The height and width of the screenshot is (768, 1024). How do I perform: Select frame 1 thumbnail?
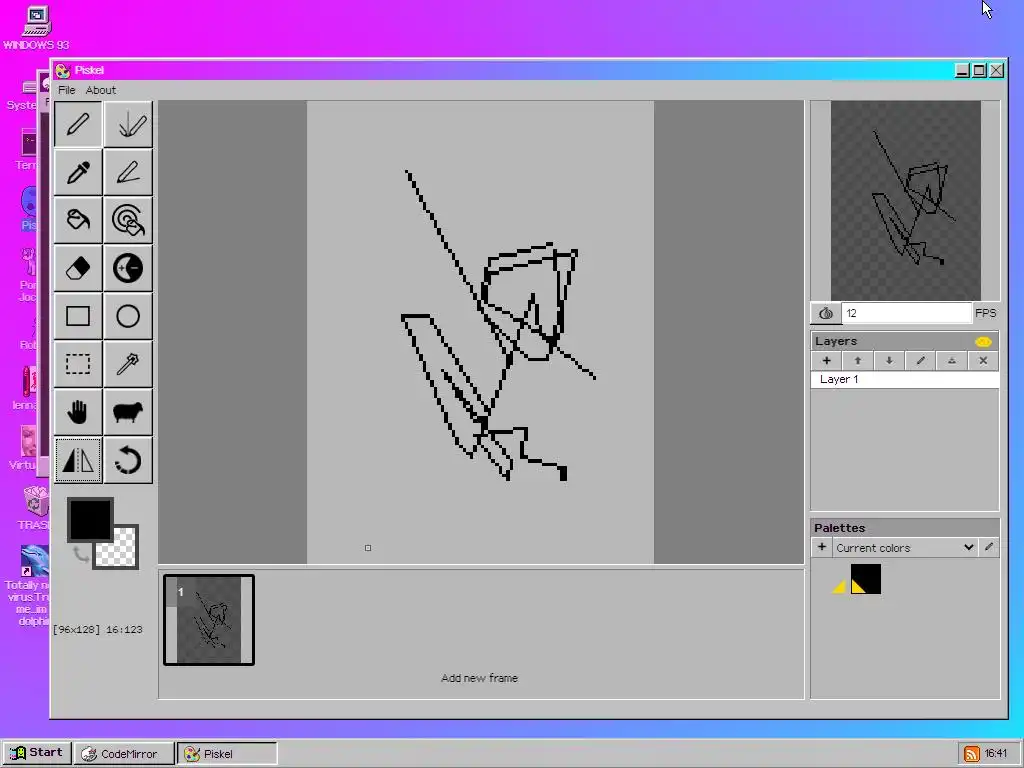pos(209,620)
